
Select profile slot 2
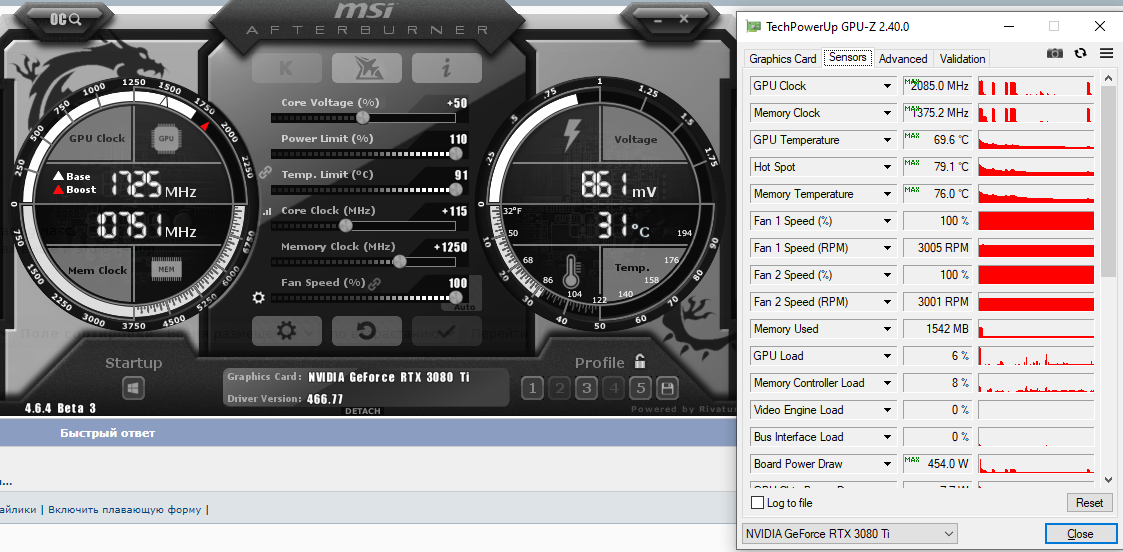559,389
